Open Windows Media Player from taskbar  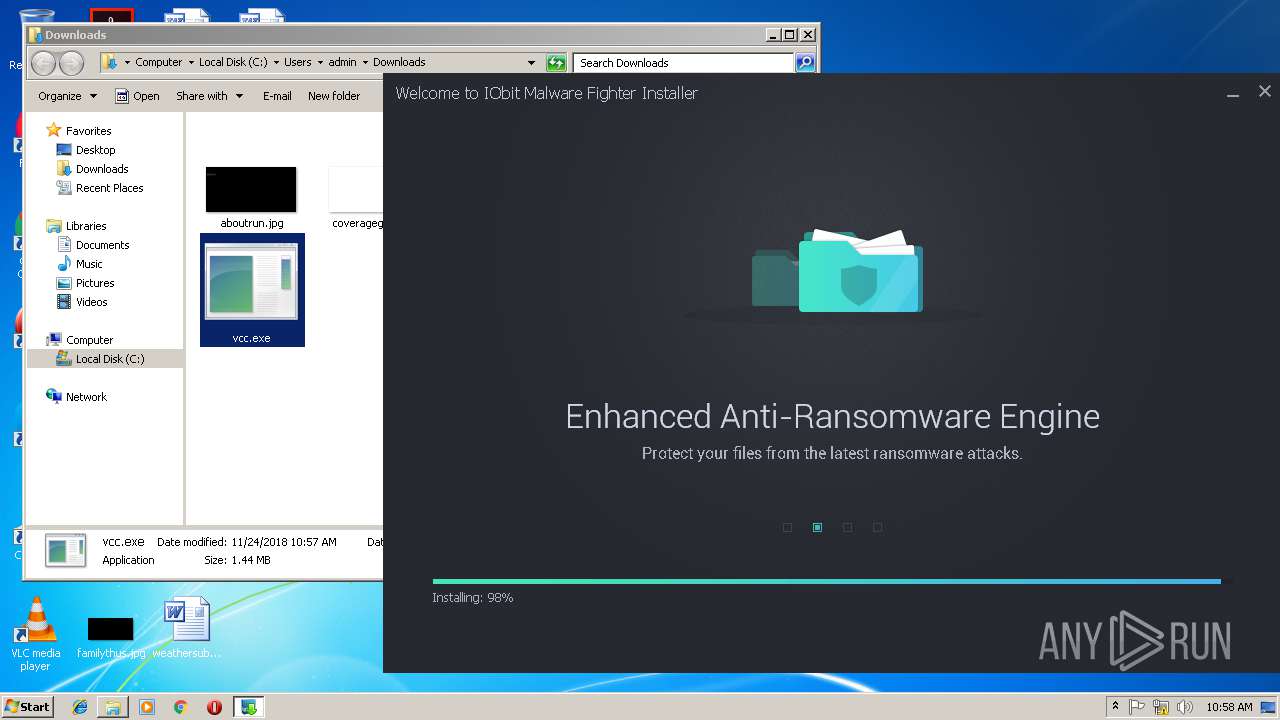pos(147,707)
